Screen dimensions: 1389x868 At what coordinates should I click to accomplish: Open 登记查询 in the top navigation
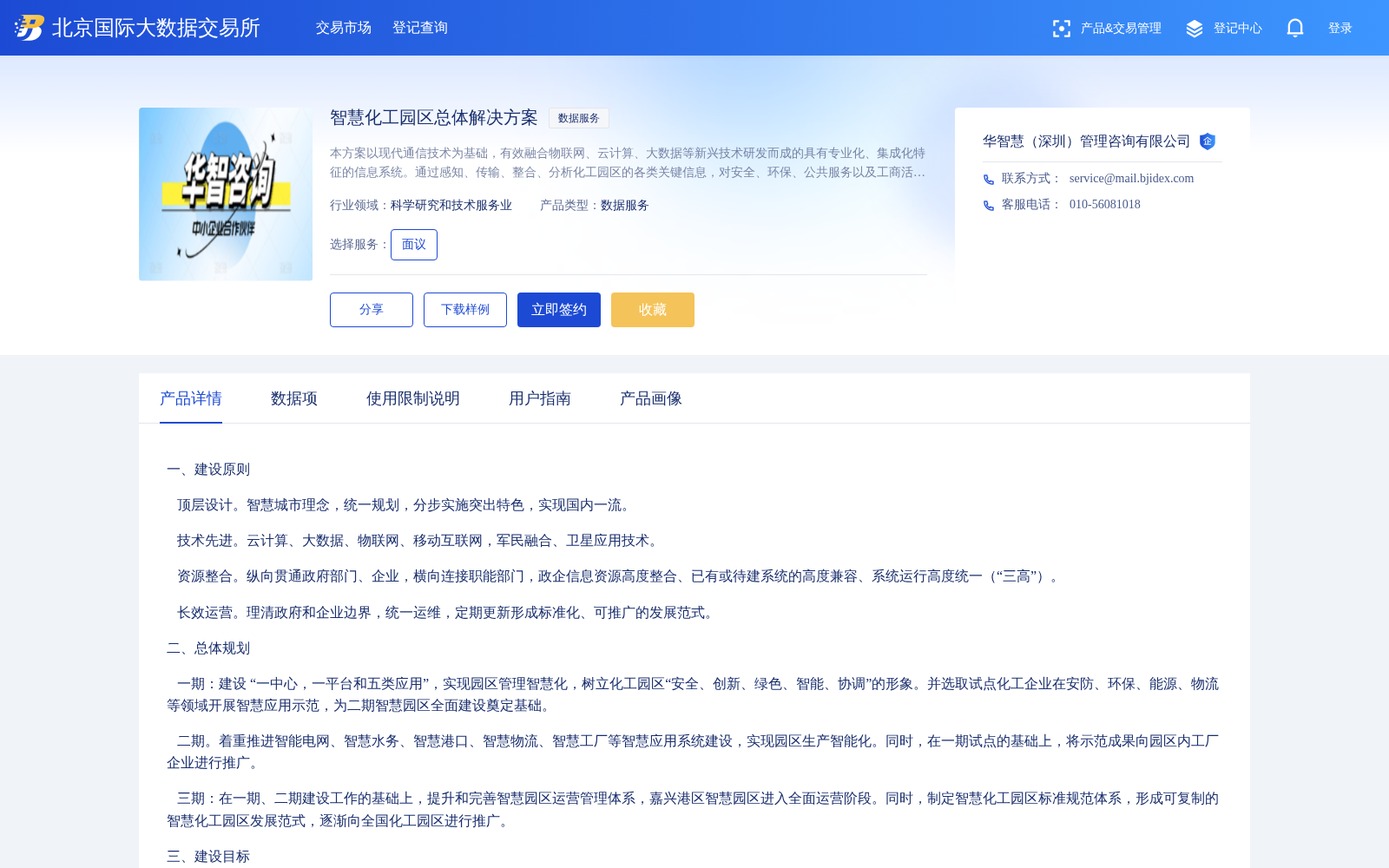point(420,28)
